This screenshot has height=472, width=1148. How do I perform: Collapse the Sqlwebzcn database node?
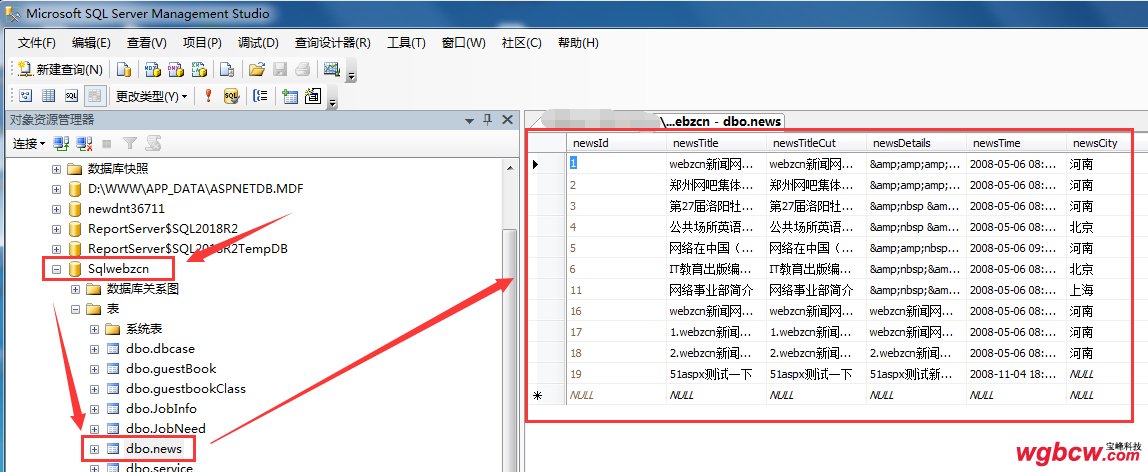click(56, 269)
